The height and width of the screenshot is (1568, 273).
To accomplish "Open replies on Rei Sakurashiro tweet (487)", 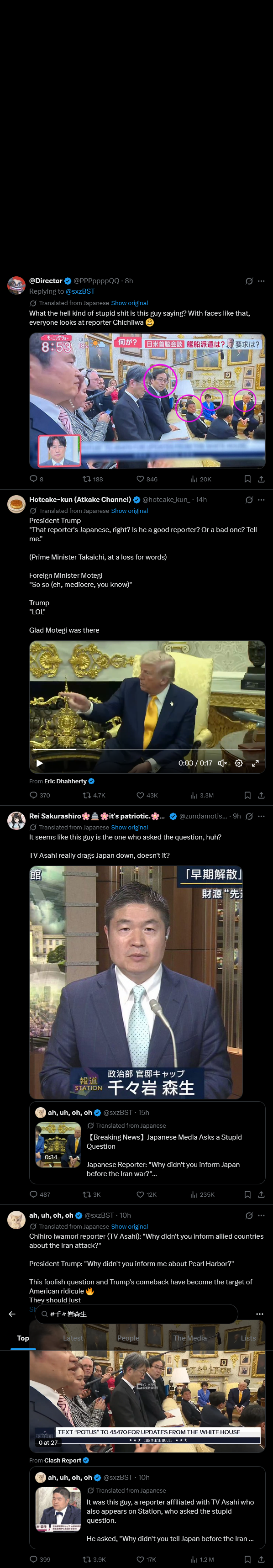I will [x=40, y=1194].
